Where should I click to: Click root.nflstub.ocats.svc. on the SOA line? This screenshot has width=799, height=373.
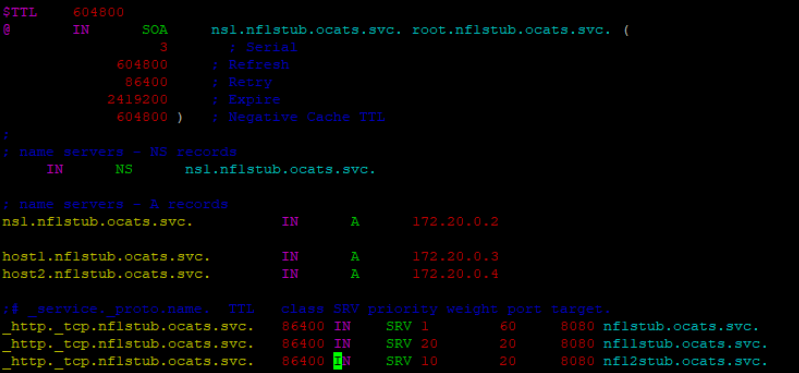(512, 30)
